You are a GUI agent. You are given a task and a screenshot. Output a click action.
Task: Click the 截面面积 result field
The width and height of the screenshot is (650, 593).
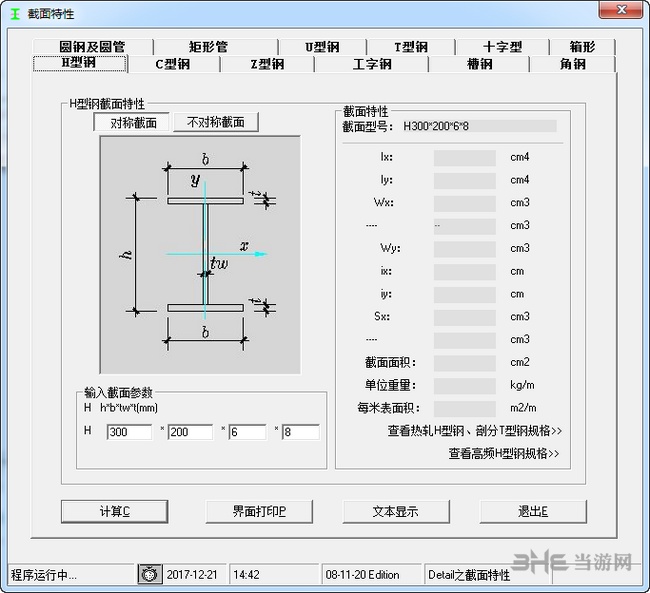point(465,363)
